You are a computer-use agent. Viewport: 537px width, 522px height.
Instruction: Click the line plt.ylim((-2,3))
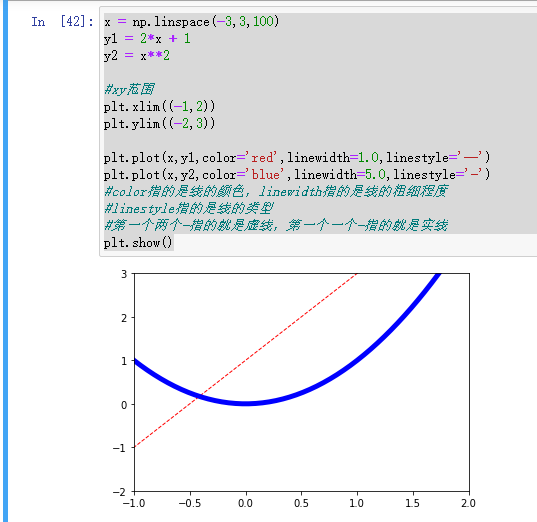coord(160,123)
